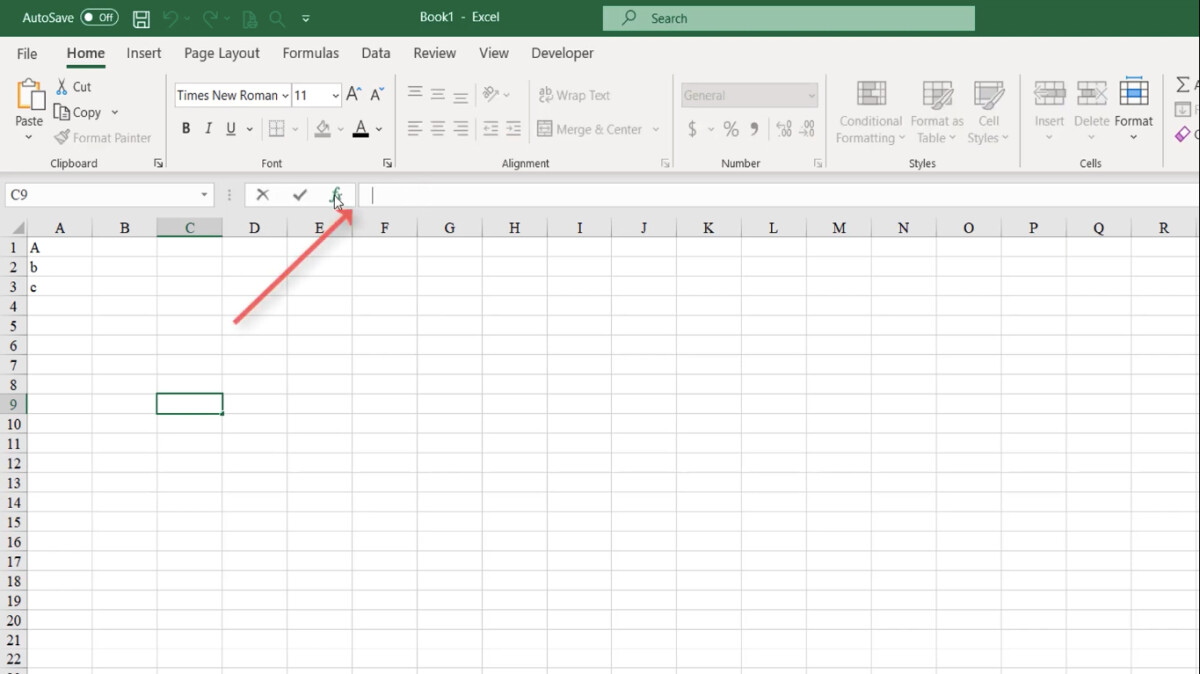Cancel formula entry with the X
The image size is (1200, 674).
[x=262, y=194]
